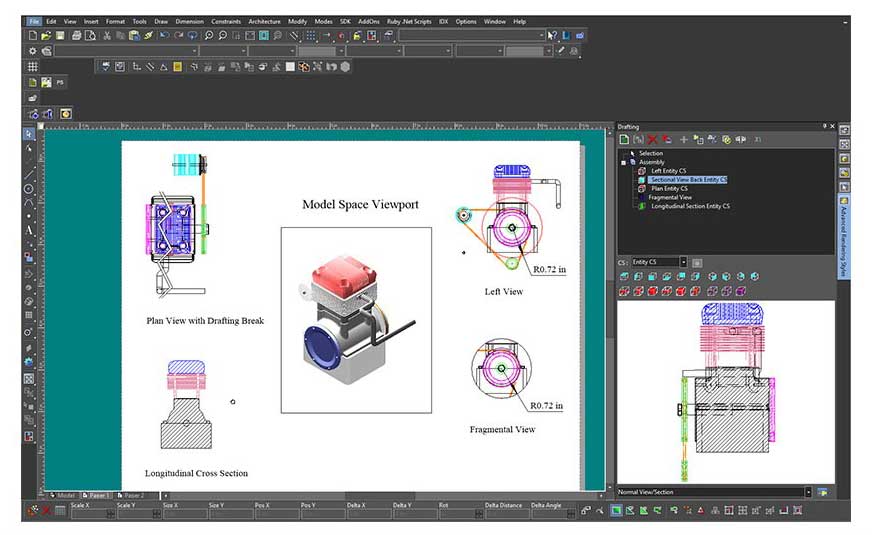Click the Cut scissors icon
The width and height of the screenshot is (872, 535).
[x=105, y=35]
